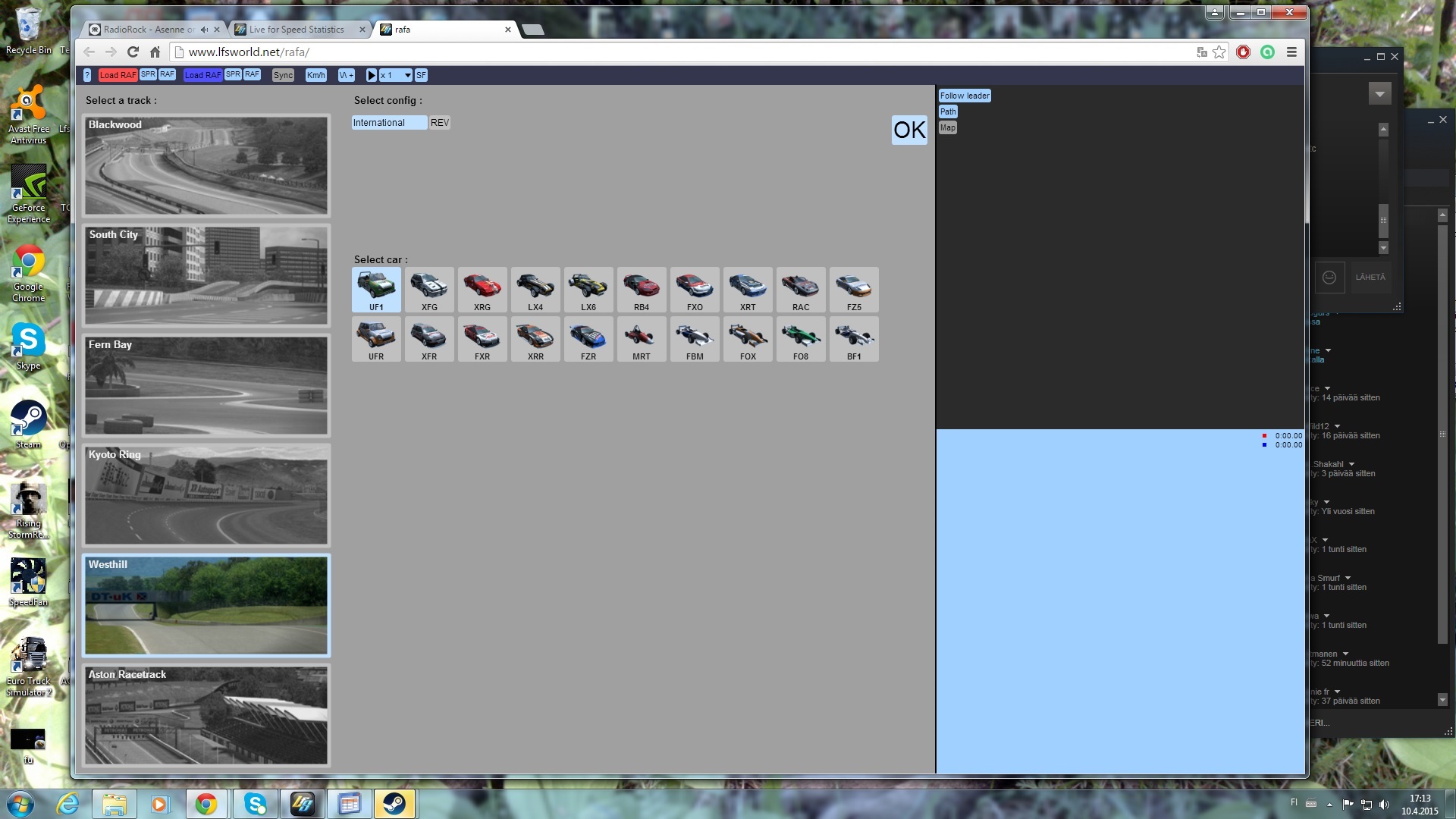This screenshot has height=819, width=1456.
Task: Open the Chrome hamburger menu
Action: 1291,52
